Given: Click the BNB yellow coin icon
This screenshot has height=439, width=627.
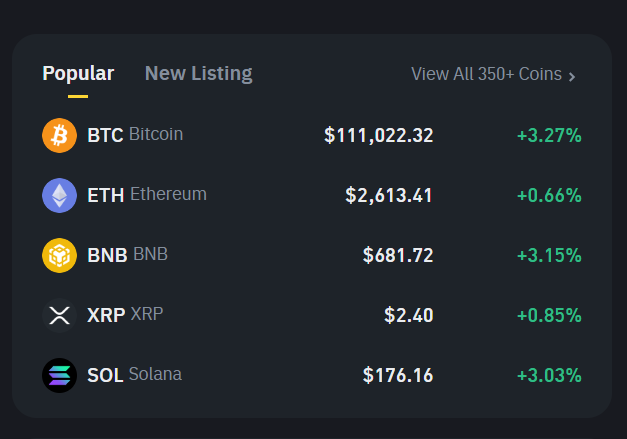Looking at the screenshot, I should pyautogui.click(x=59, y=255).
